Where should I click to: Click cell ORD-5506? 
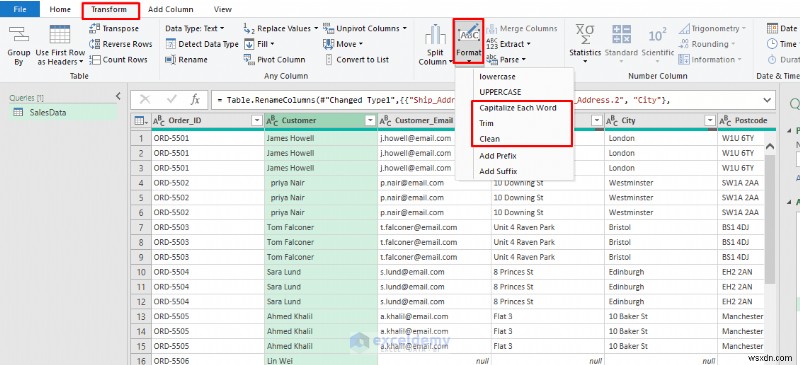(x=208, y=361)
